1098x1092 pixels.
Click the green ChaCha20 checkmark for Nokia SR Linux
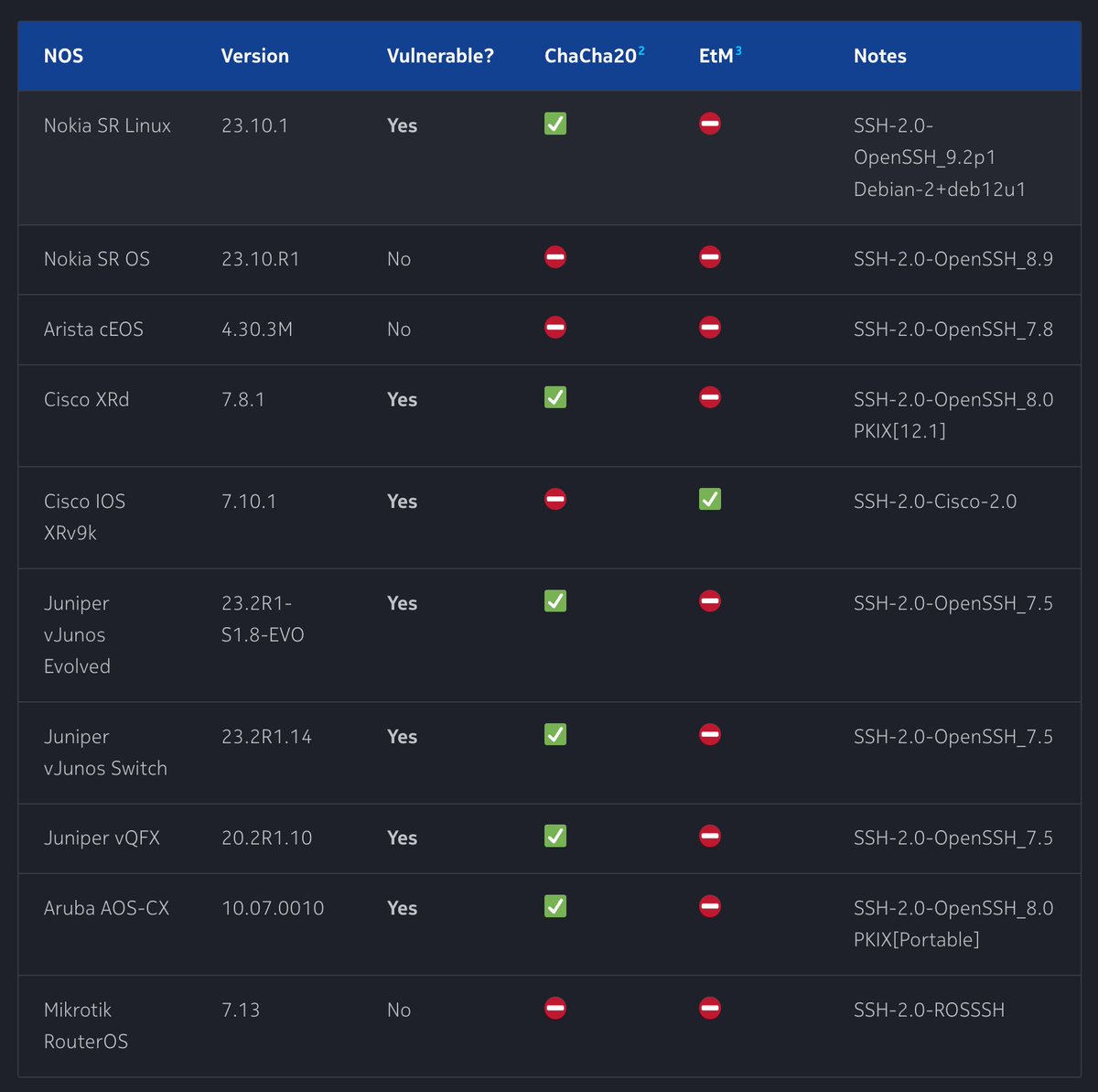(555, 124)
